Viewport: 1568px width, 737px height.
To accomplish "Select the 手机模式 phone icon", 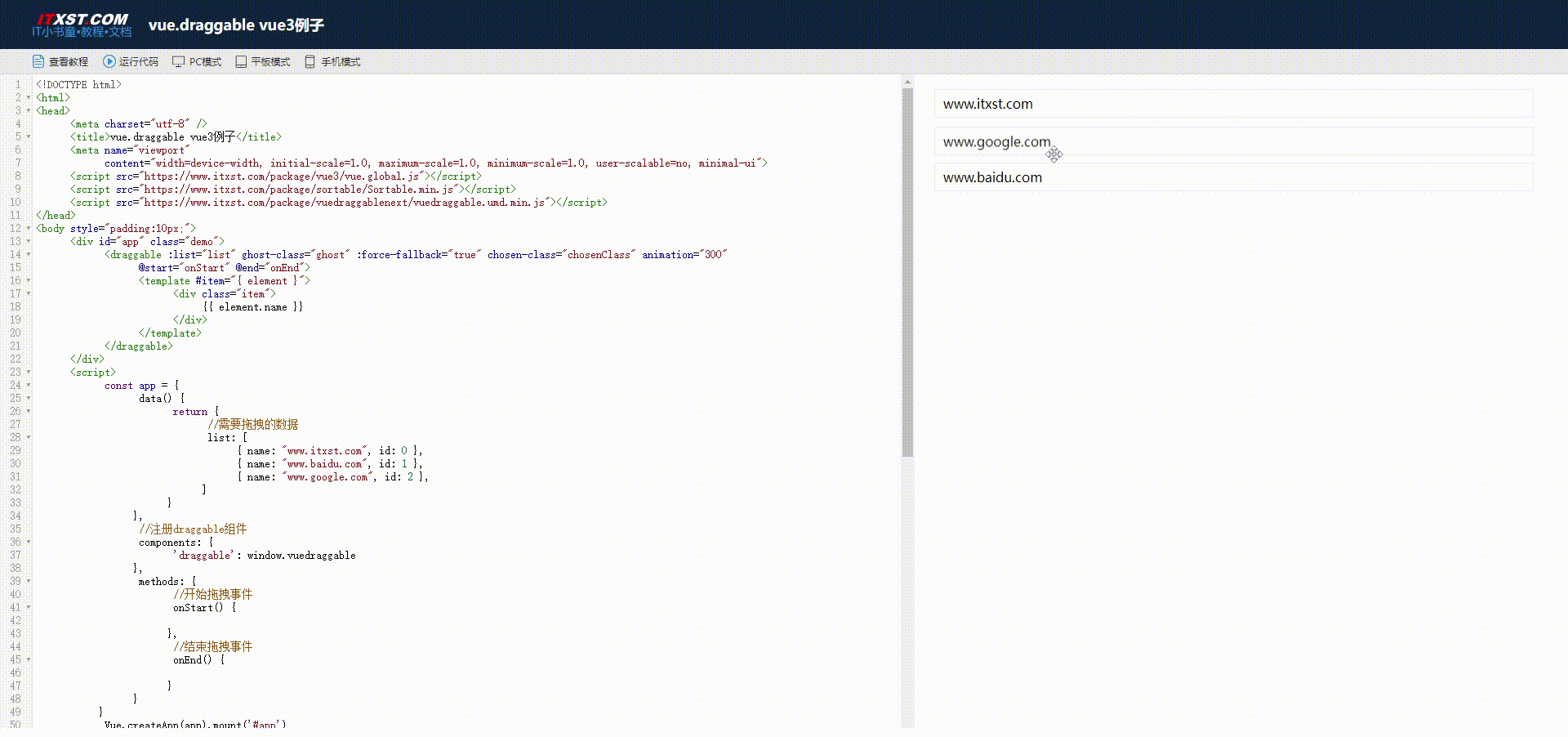I will [x=310, y=61].
